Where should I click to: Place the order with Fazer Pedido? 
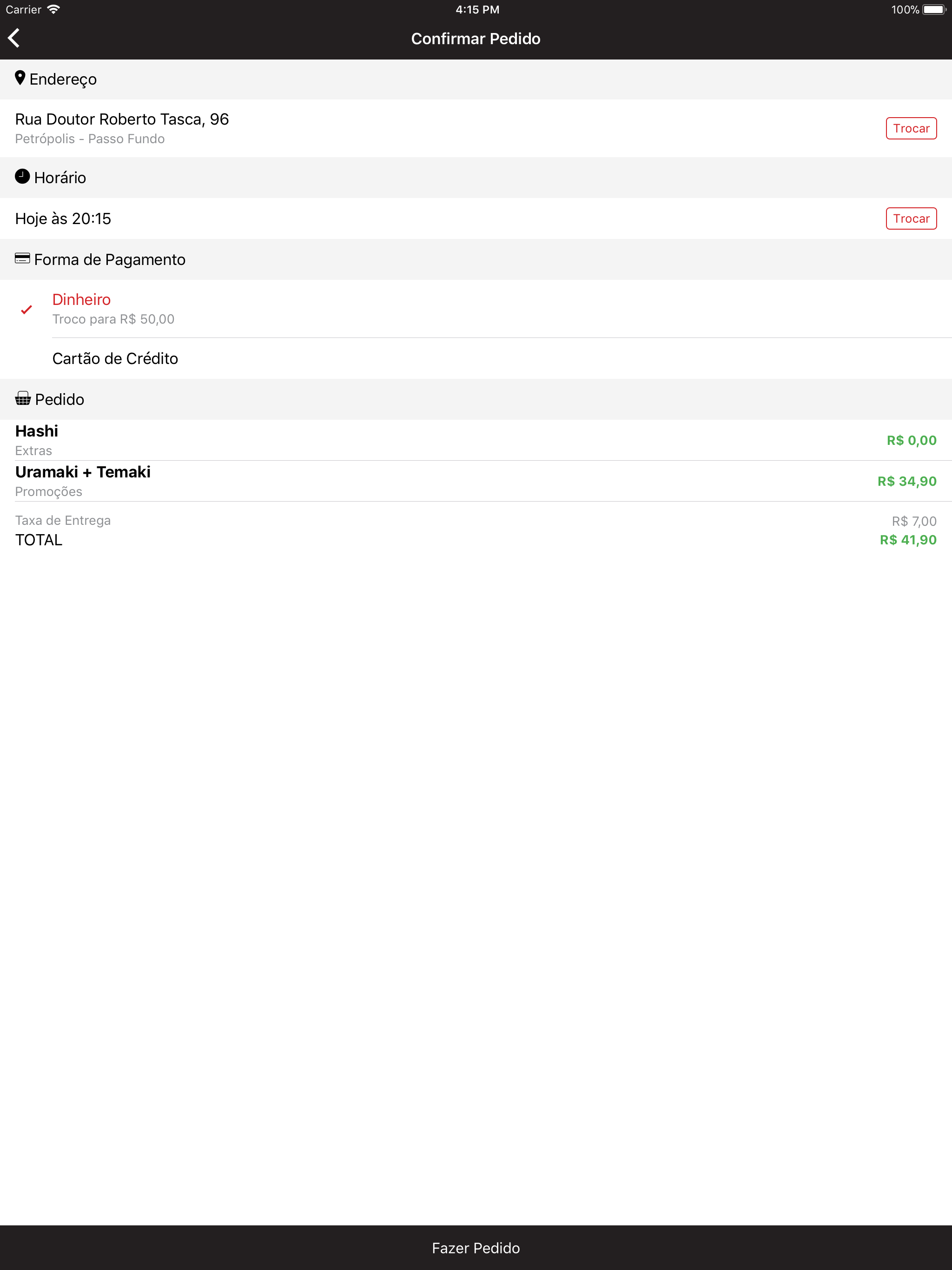pos(476,1248)
